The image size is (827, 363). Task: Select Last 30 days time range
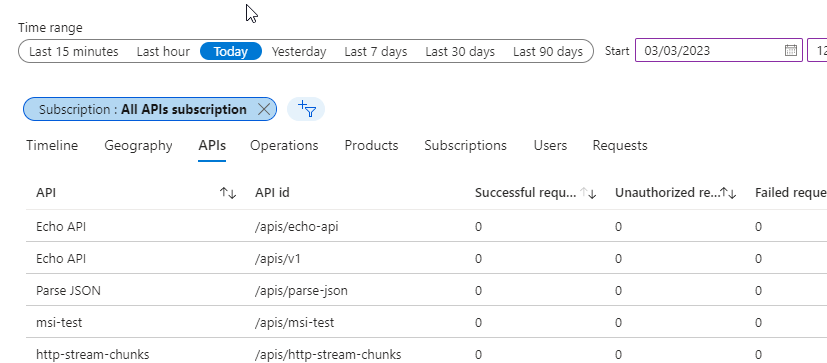tap(460, 52)
